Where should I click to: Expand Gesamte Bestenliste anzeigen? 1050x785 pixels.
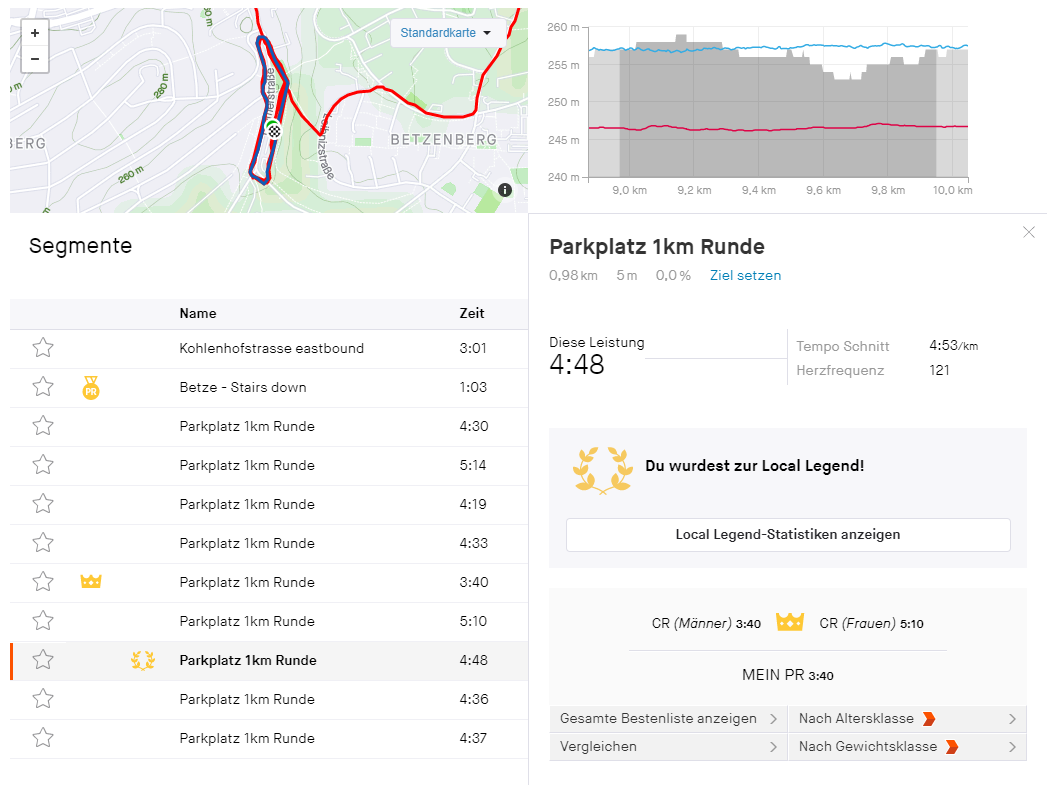tap(668, 719)
